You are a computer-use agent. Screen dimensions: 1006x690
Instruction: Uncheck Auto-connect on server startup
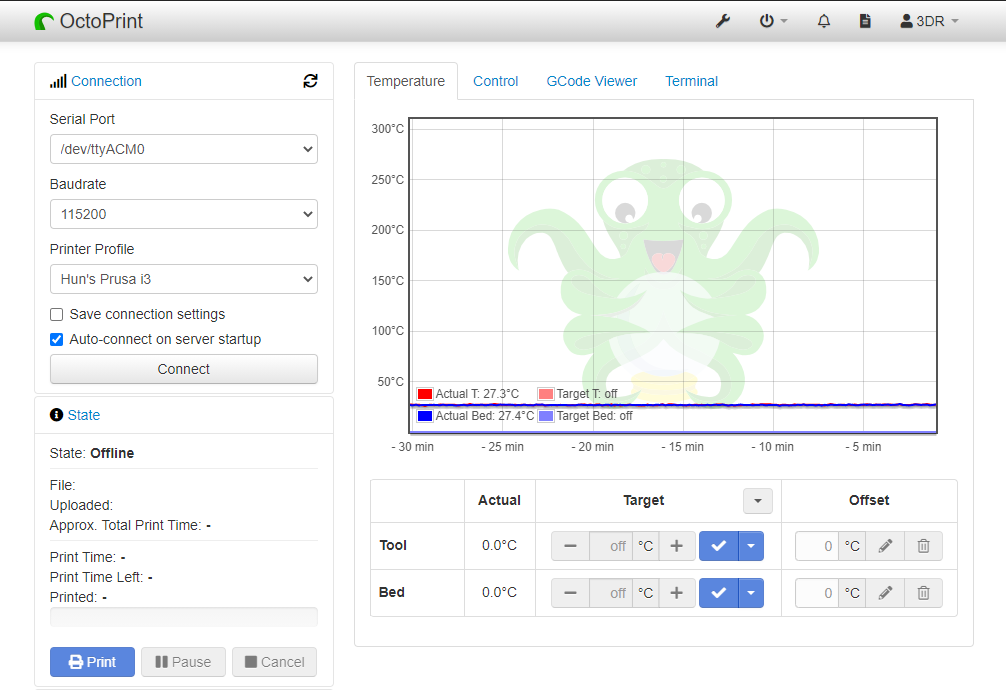tap(56, 340)
